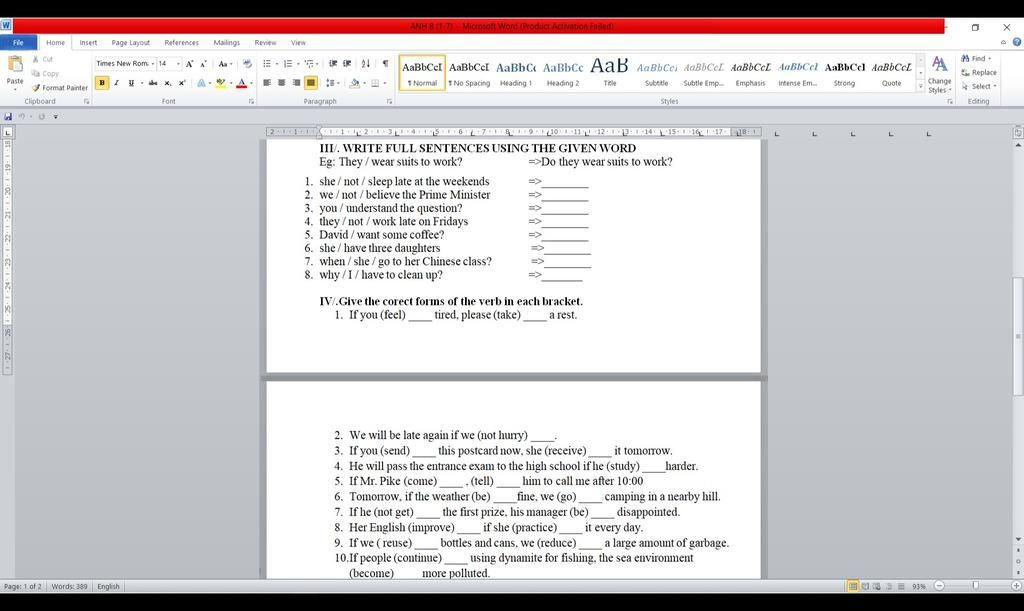Click Replace in Editing group
Screen dimensions: 1024x611
[x=979, y=72]
